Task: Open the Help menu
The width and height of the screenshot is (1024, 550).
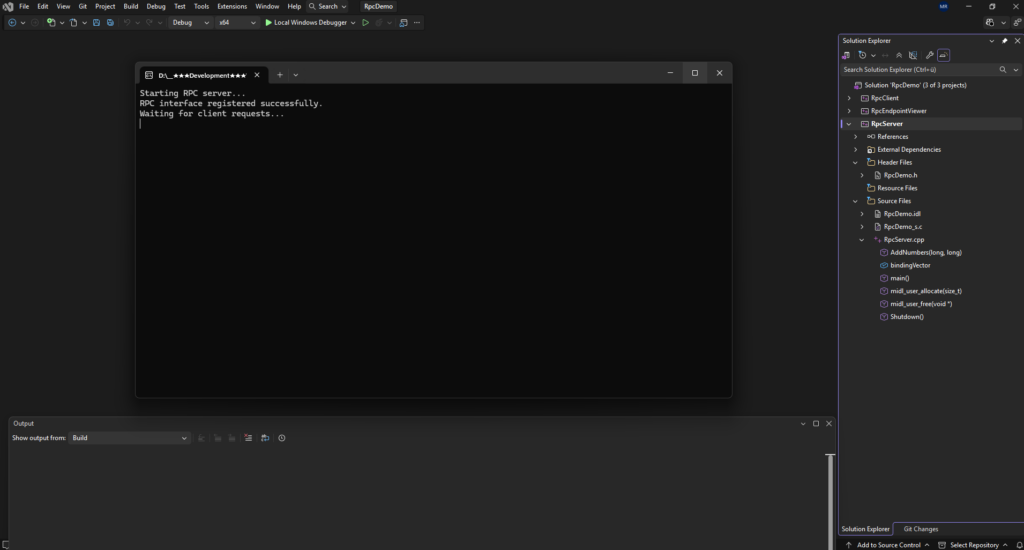Action: coord(295,7)
